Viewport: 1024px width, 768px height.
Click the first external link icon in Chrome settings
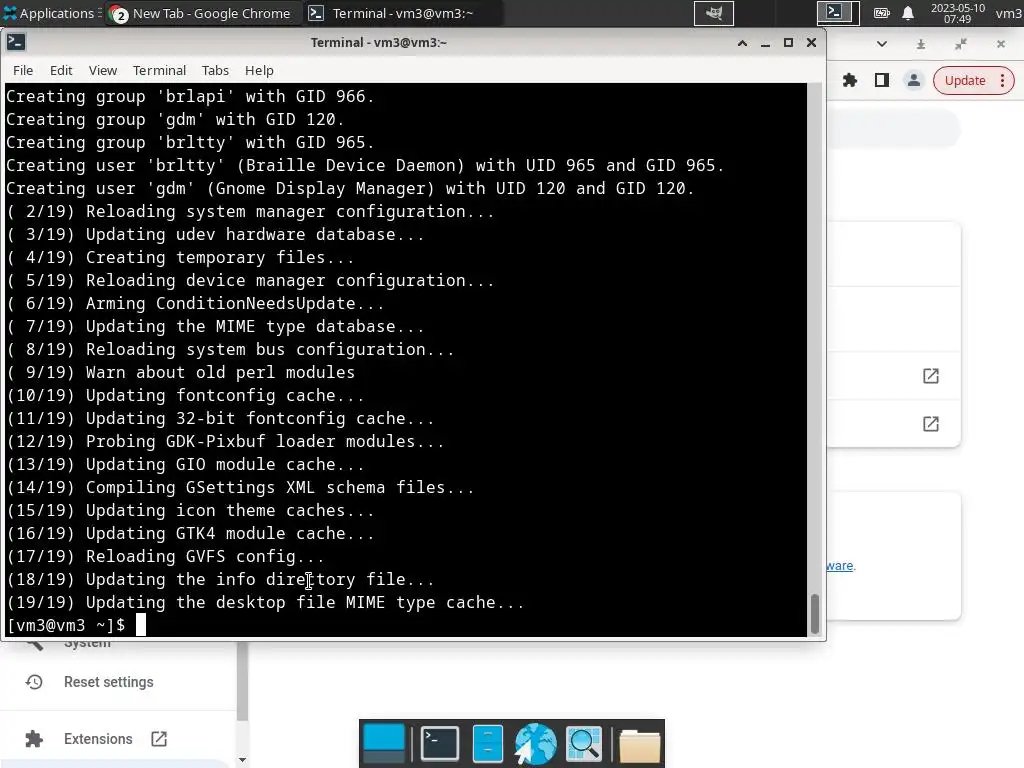(931, 376)
